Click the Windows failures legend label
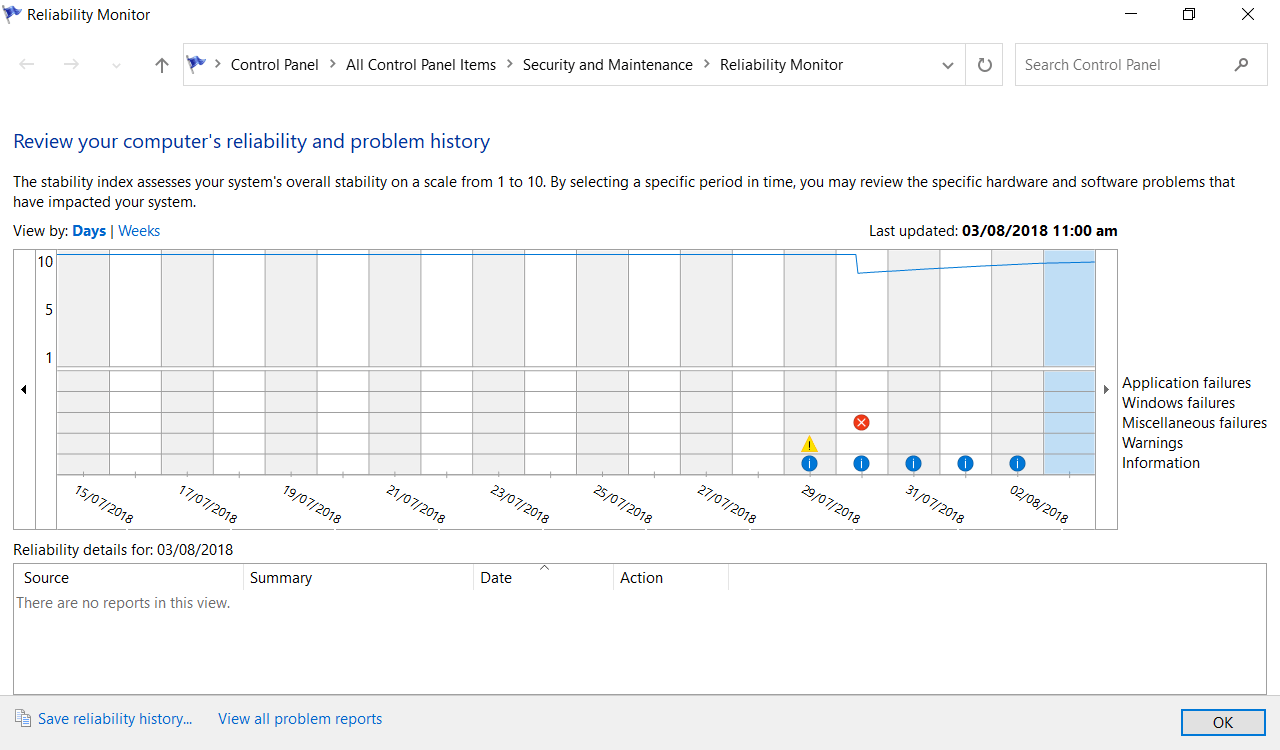Viewport: 1280px width, 750px height. 1178,403
